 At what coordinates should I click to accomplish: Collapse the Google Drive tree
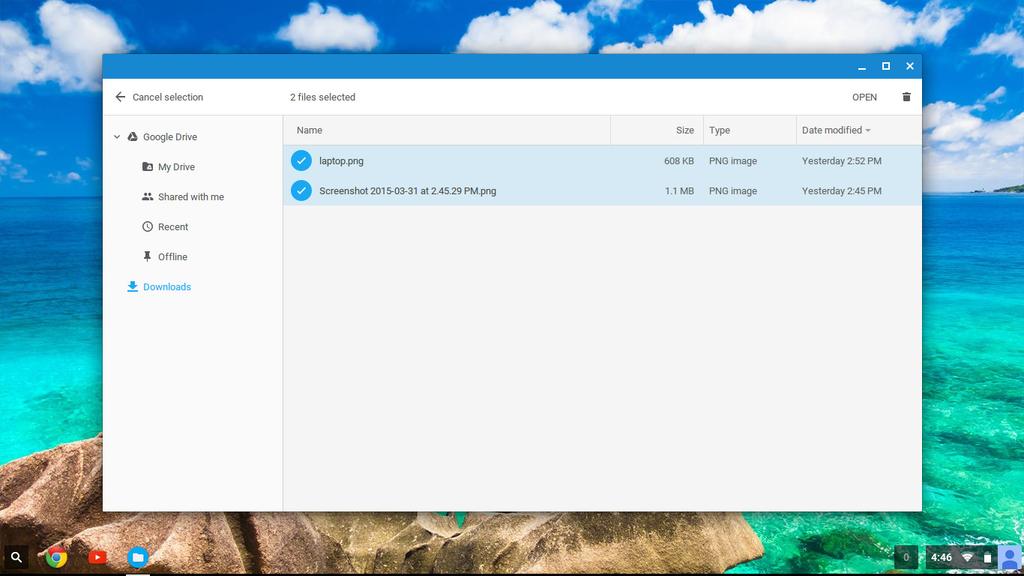[117, 137]
